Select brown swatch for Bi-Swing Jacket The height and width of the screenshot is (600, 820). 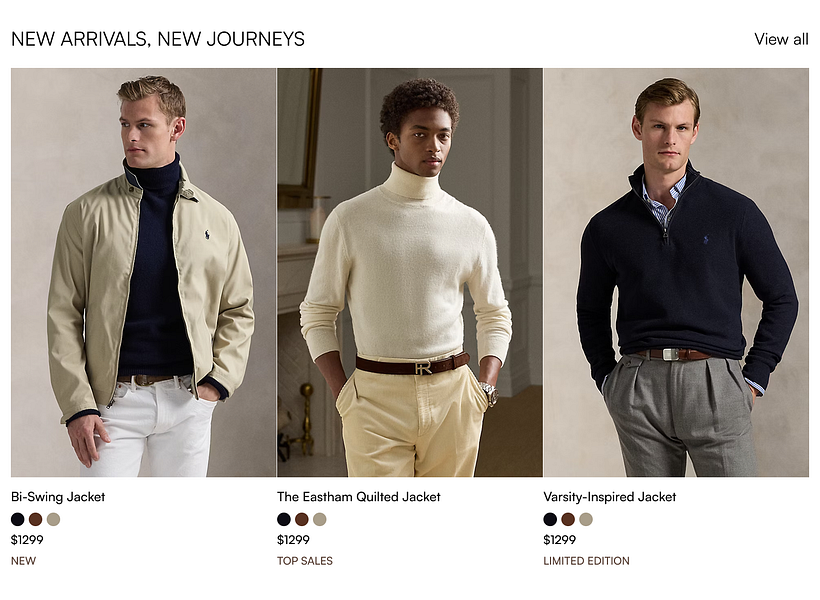36,519
